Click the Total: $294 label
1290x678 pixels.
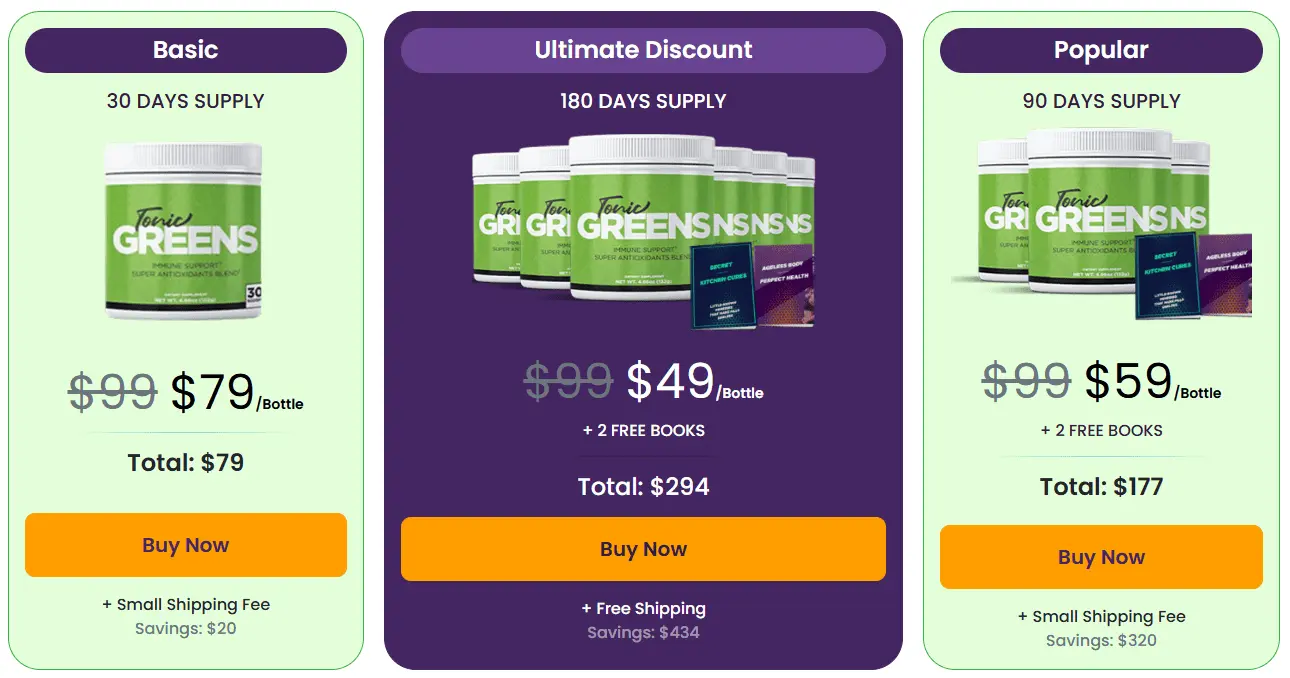tap(645, 487)
